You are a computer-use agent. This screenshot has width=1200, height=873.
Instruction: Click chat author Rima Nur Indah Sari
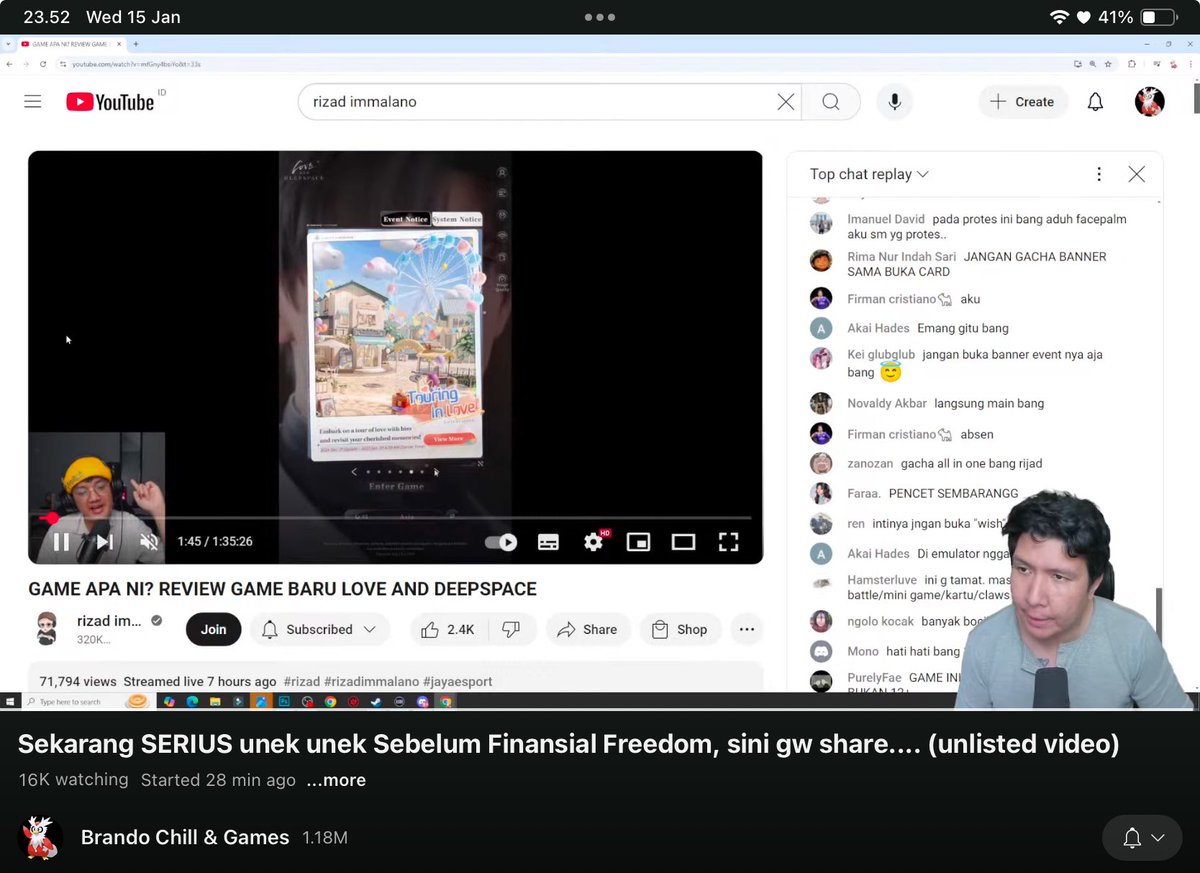tap(902, 257)
